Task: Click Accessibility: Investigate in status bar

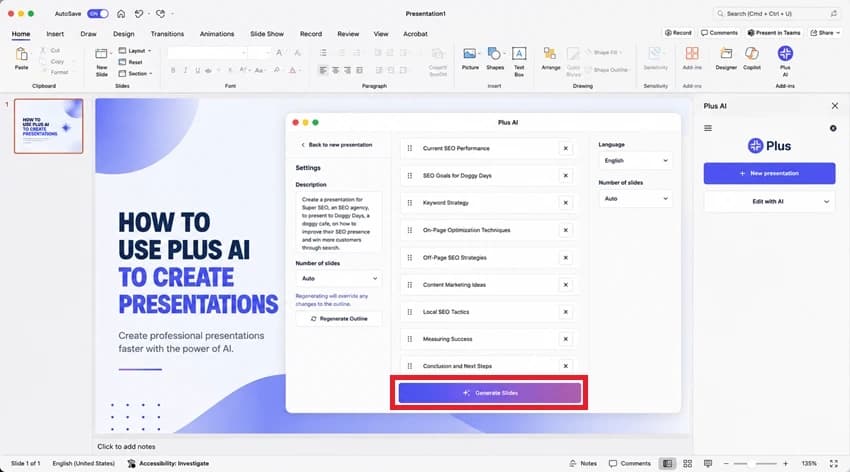Action: tap(168, 463)
